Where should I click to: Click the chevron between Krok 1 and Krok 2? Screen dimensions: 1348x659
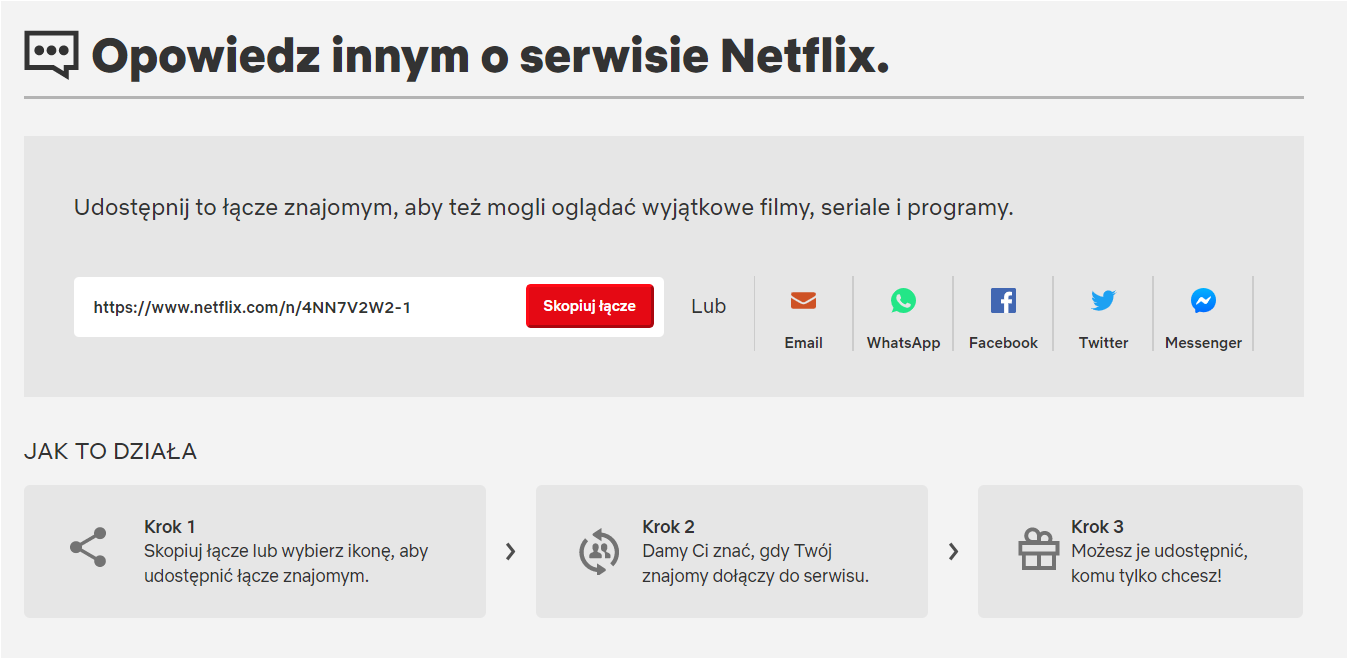[511, 551]
